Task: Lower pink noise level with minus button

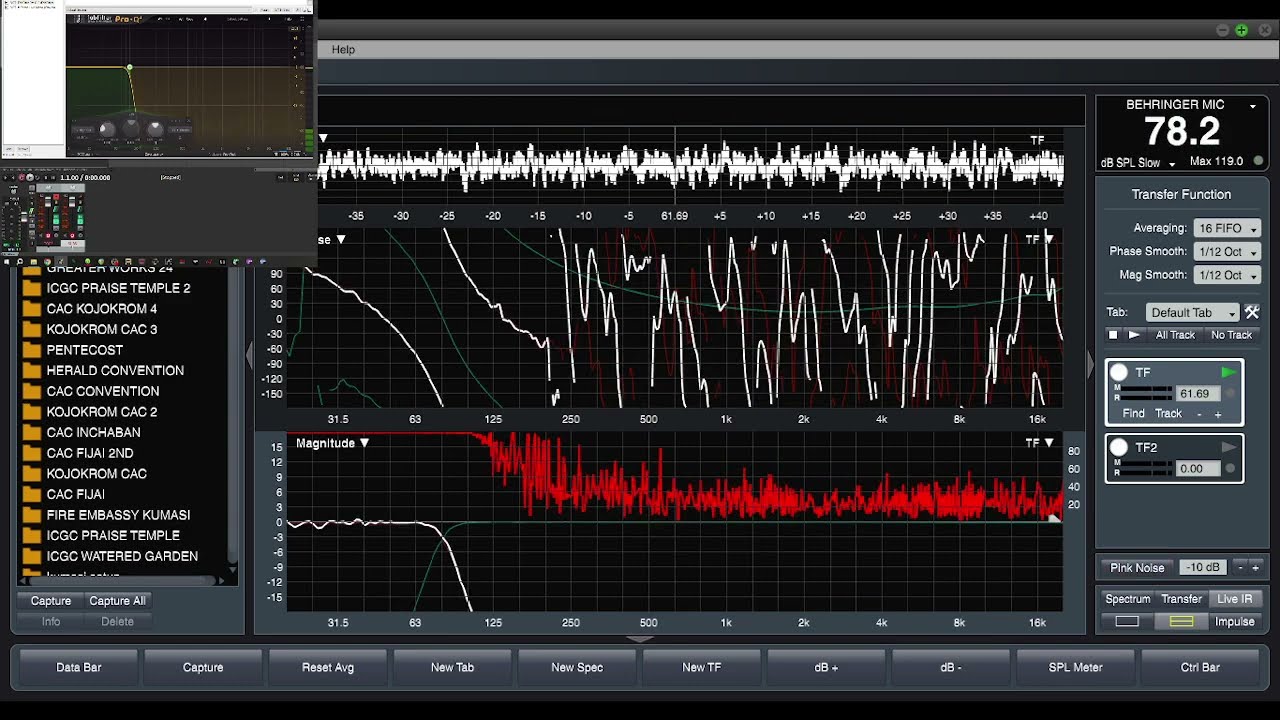Action: [1241, 567]
